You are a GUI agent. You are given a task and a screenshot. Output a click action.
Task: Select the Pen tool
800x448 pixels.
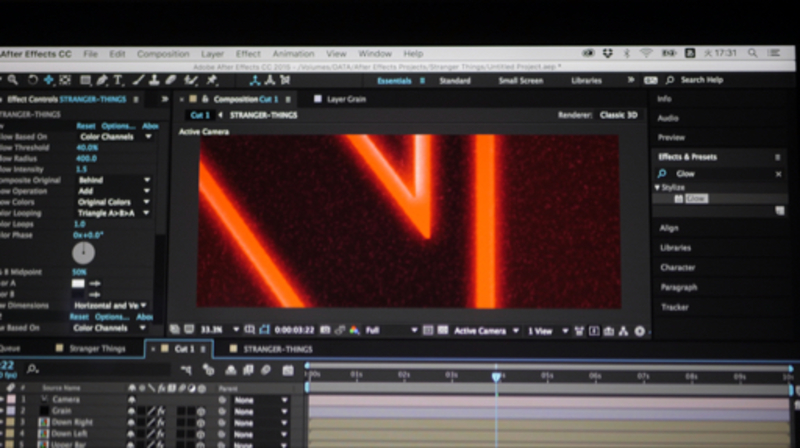[x=102, y=80]
